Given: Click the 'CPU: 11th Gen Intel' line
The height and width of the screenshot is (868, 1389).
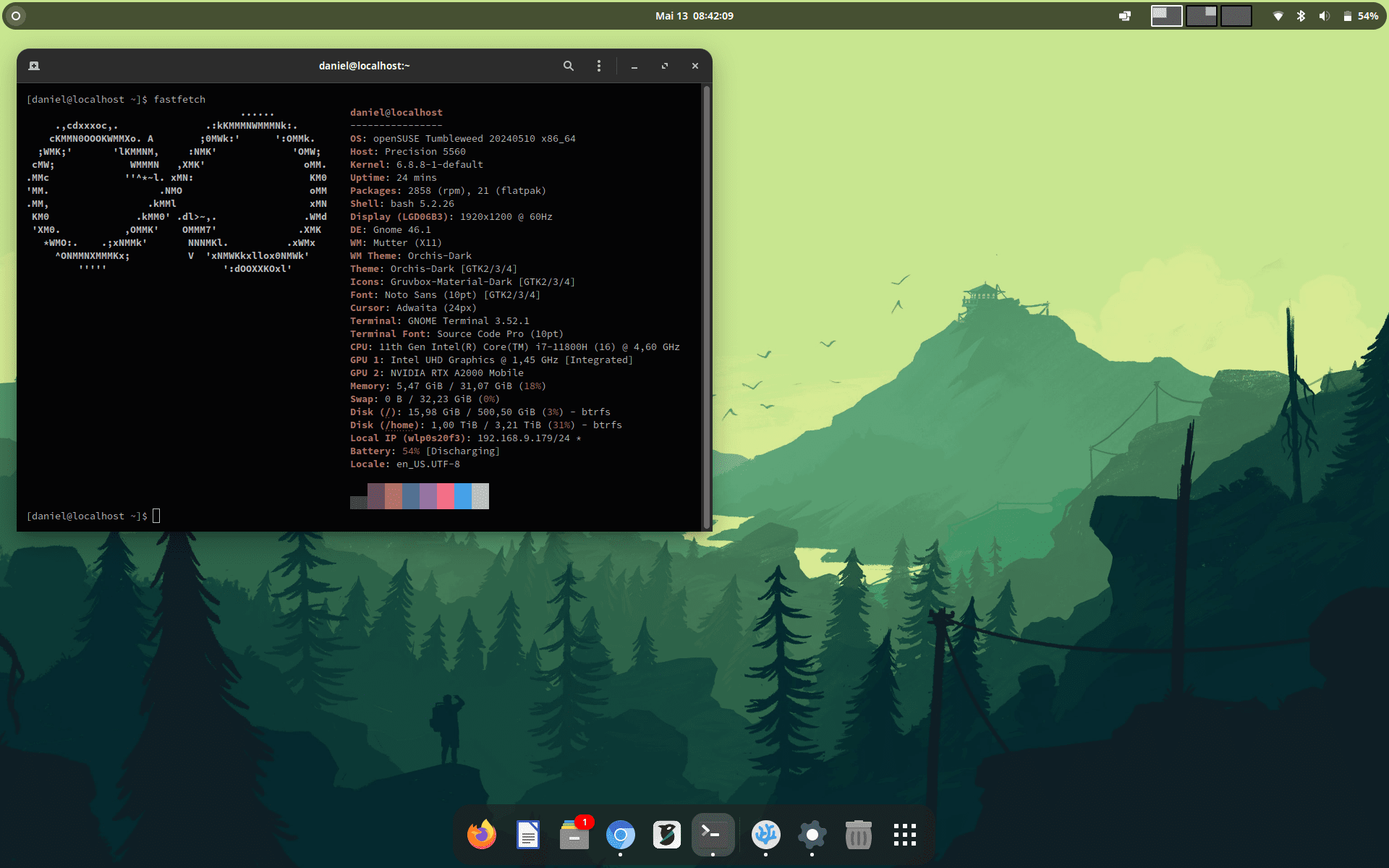Looking at the screenshot, I should [515, 346].
